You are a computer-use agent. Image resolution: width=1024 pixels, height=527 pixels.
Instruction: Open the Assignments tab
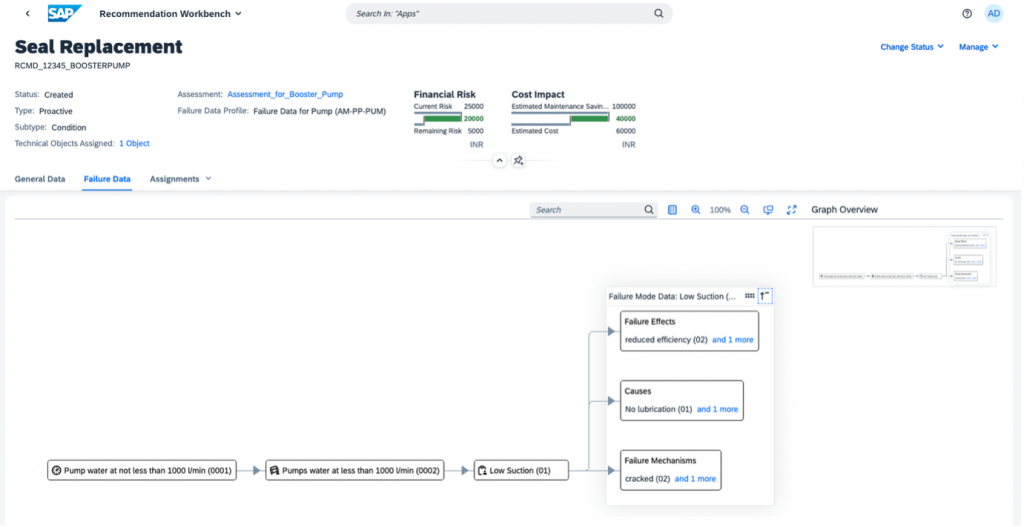[x=174, y=178]
